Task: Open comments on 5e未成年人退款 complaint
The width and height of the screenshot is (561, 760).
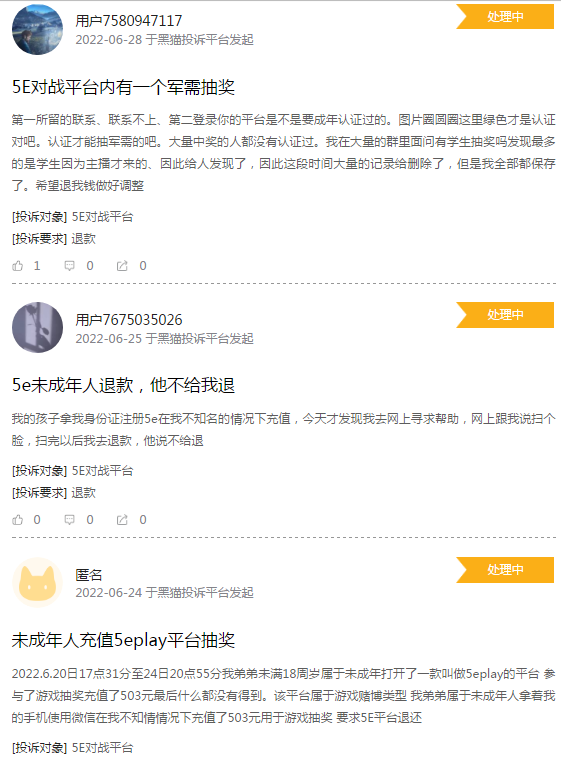Action: [70, 520]
